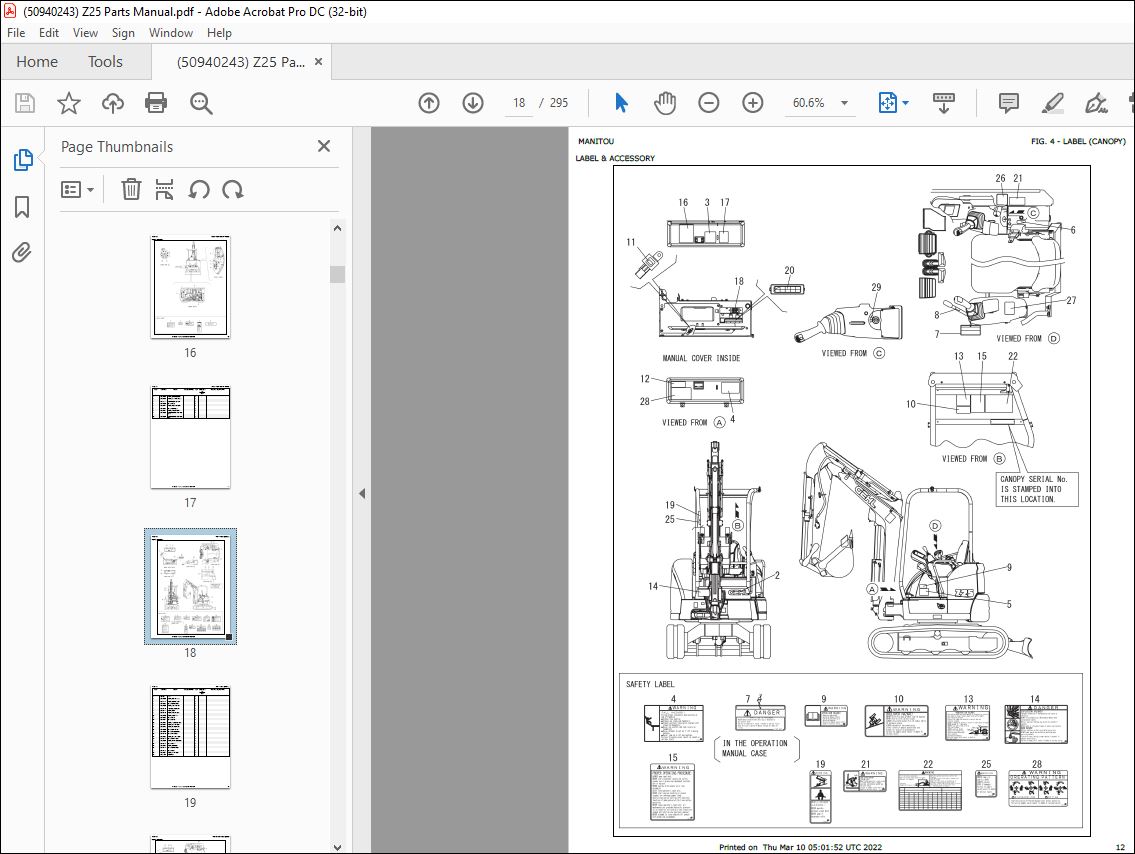Click the 'SAFETY LABEL' section heading
This screenshot has width=1135, height=854.
pos(650,684)
